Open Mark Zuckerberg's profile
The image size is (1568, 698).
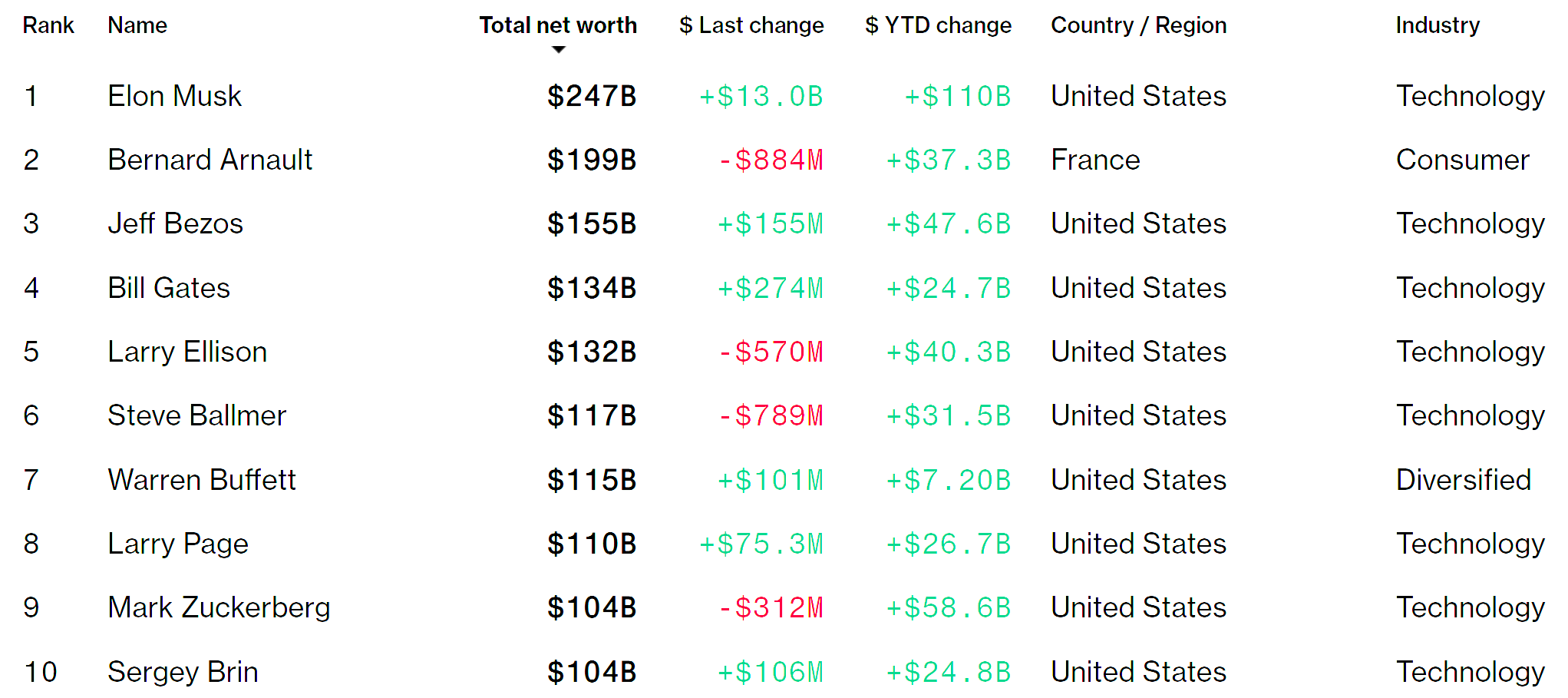coord(220,607)
